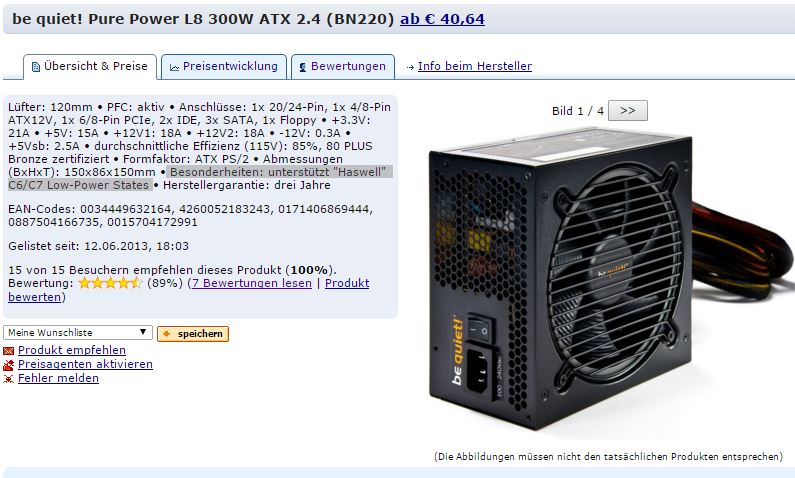Click the speichern button
The width and height of the screenshot is (795, 478).
pos(193,334)
